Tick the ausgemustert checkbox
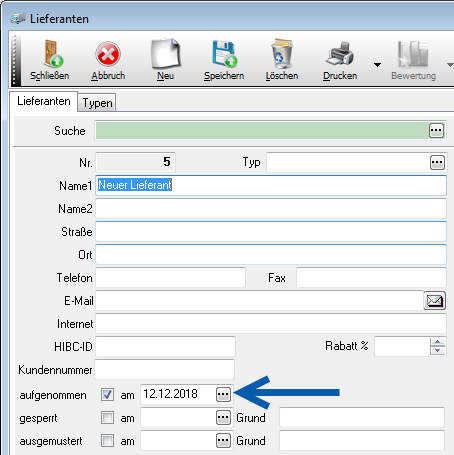 [107, 441]
